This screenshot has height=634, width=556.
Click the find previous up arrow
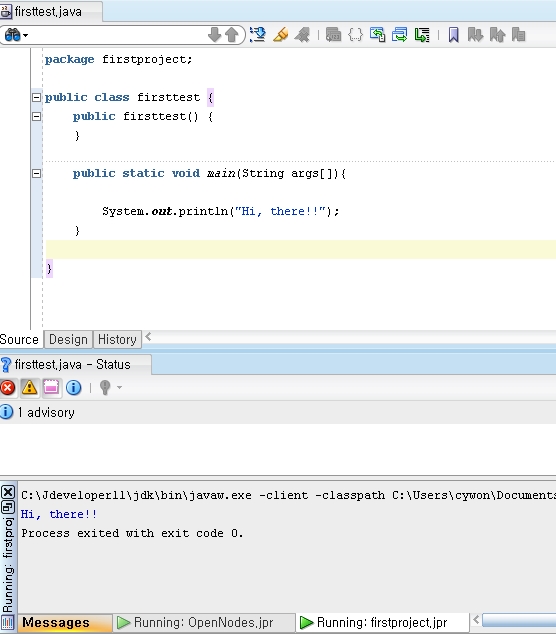point(232,35)
